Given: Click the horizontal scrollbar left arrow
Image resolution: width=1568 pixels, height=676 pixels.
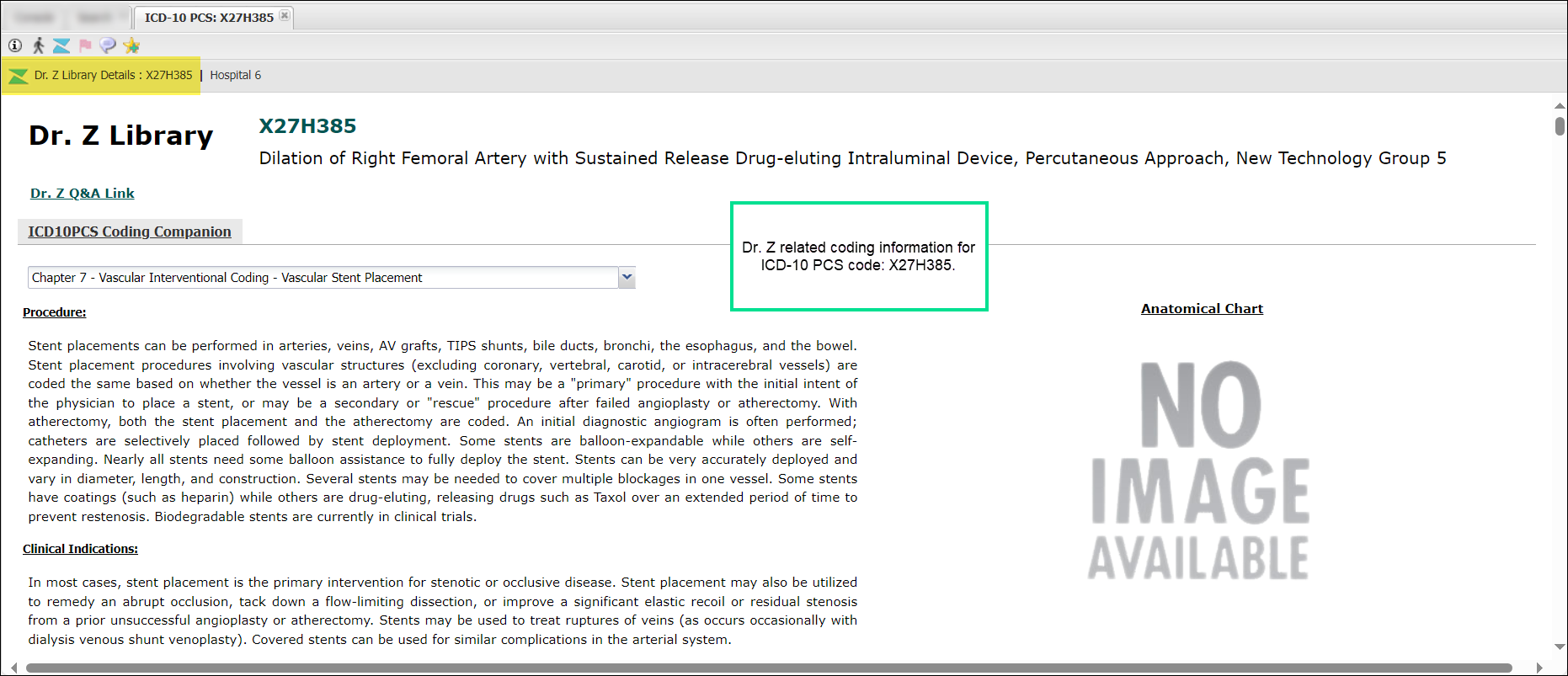Looking at the screenshot, I should pyautogui.click(x=13, y=668).
